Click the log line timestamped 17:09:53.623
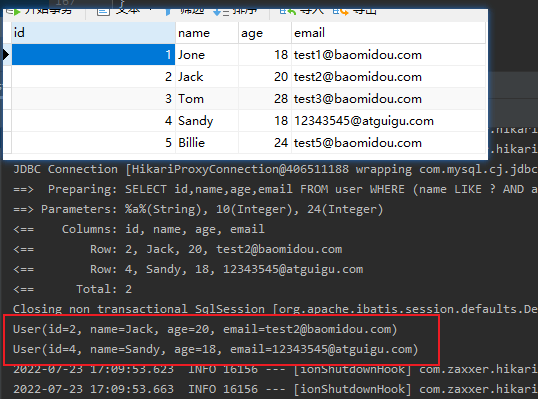This screenshot has width=538, height=399. (275, 369)
